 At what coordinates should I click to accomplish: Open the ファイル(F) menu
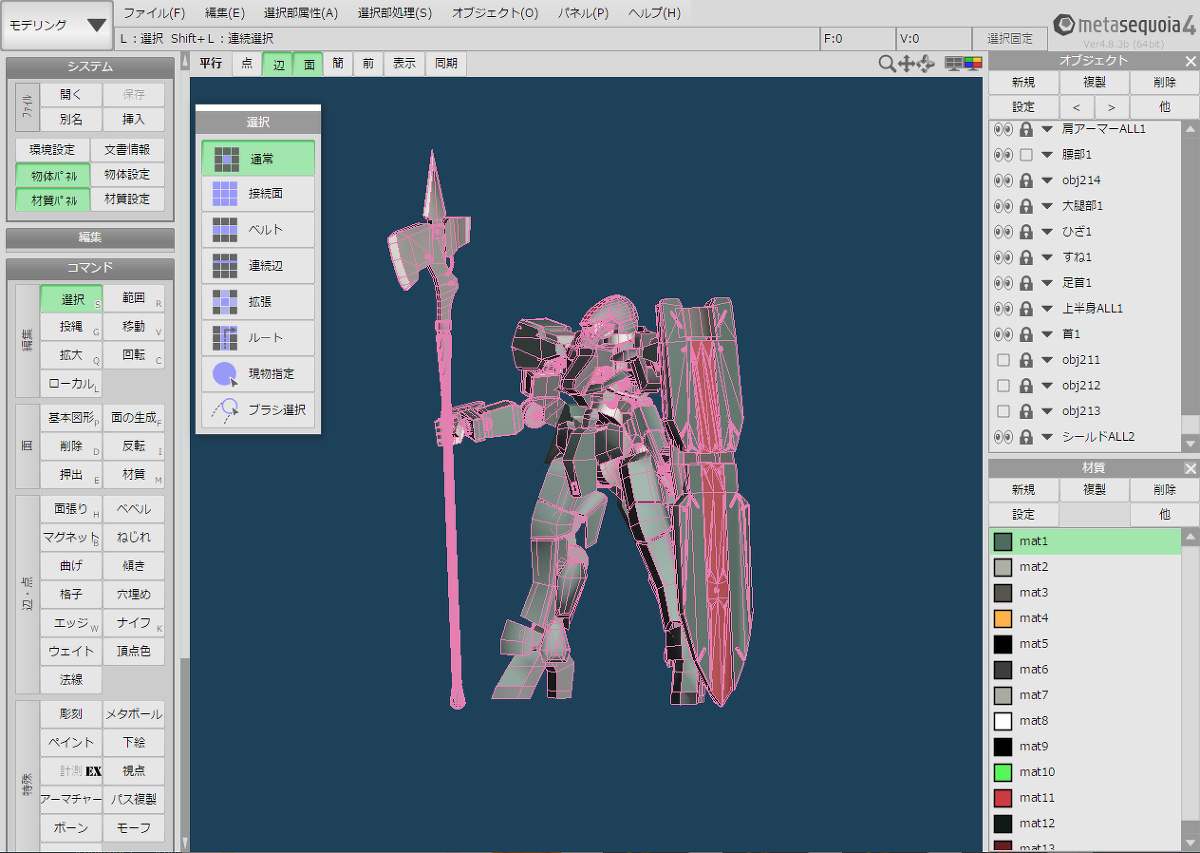tap(154, 13)
